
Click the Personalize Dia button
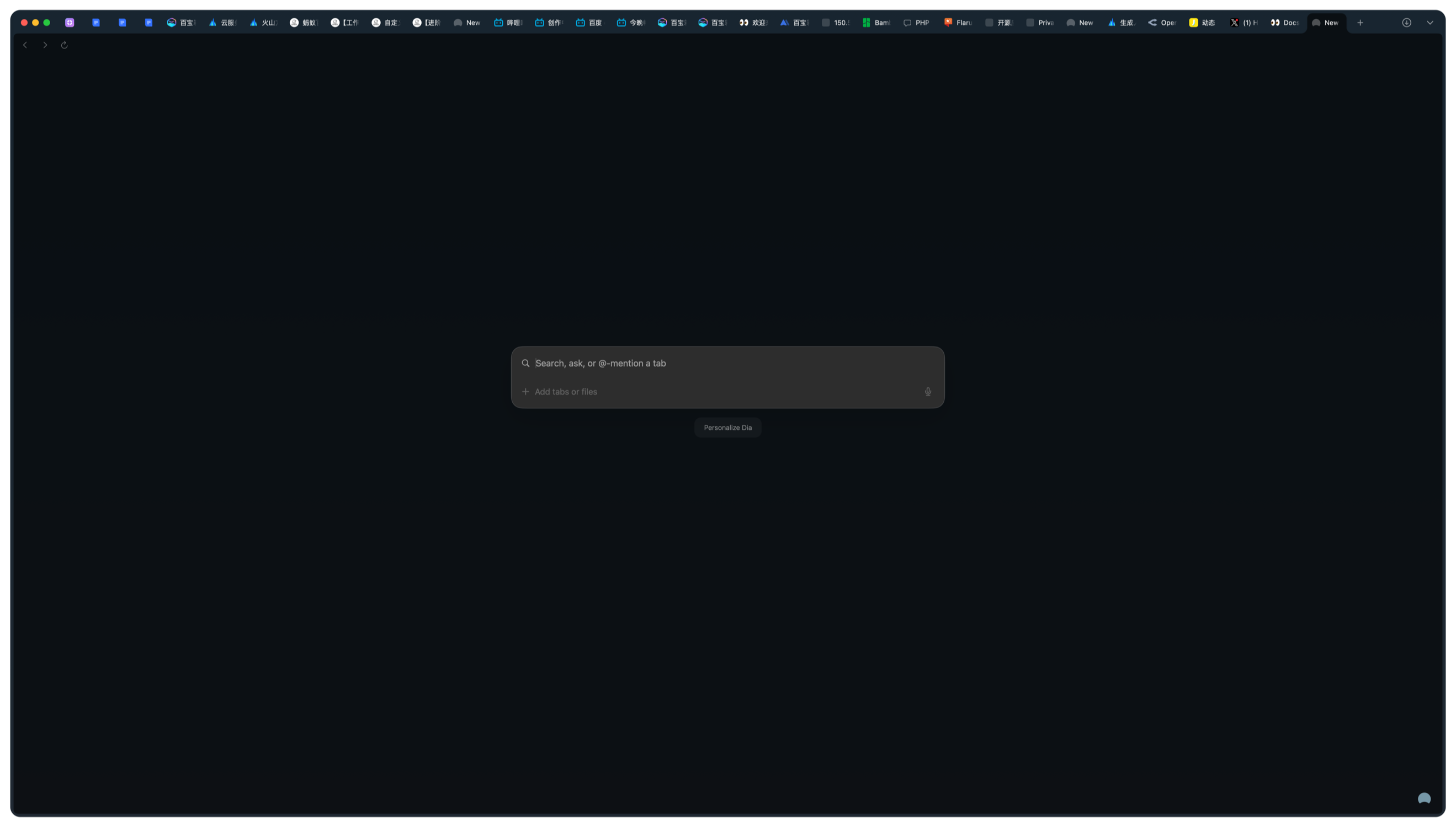(x=727, y=428)
